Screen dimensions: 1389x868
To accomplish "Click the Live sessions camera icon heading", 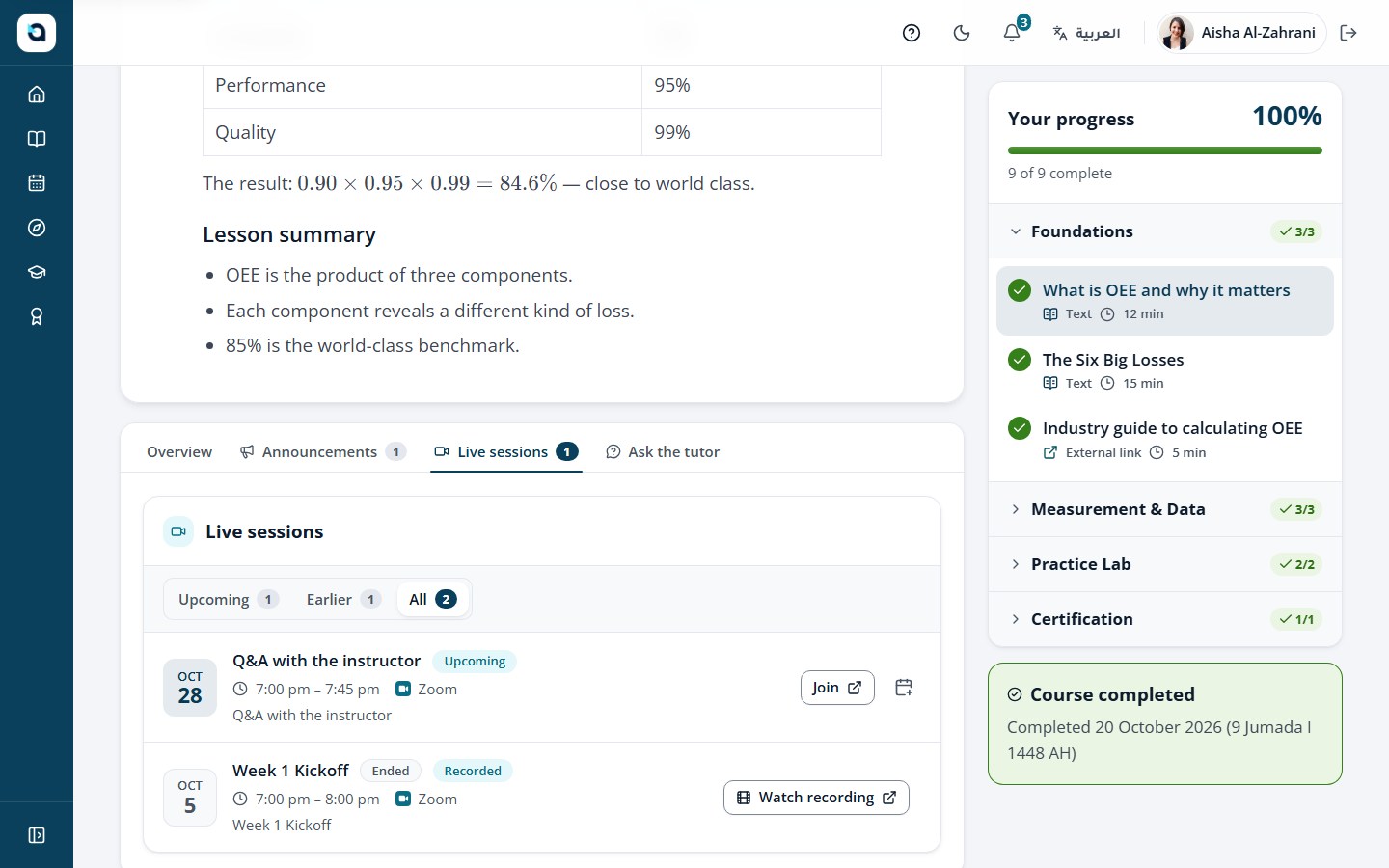I will click(178, 531).
